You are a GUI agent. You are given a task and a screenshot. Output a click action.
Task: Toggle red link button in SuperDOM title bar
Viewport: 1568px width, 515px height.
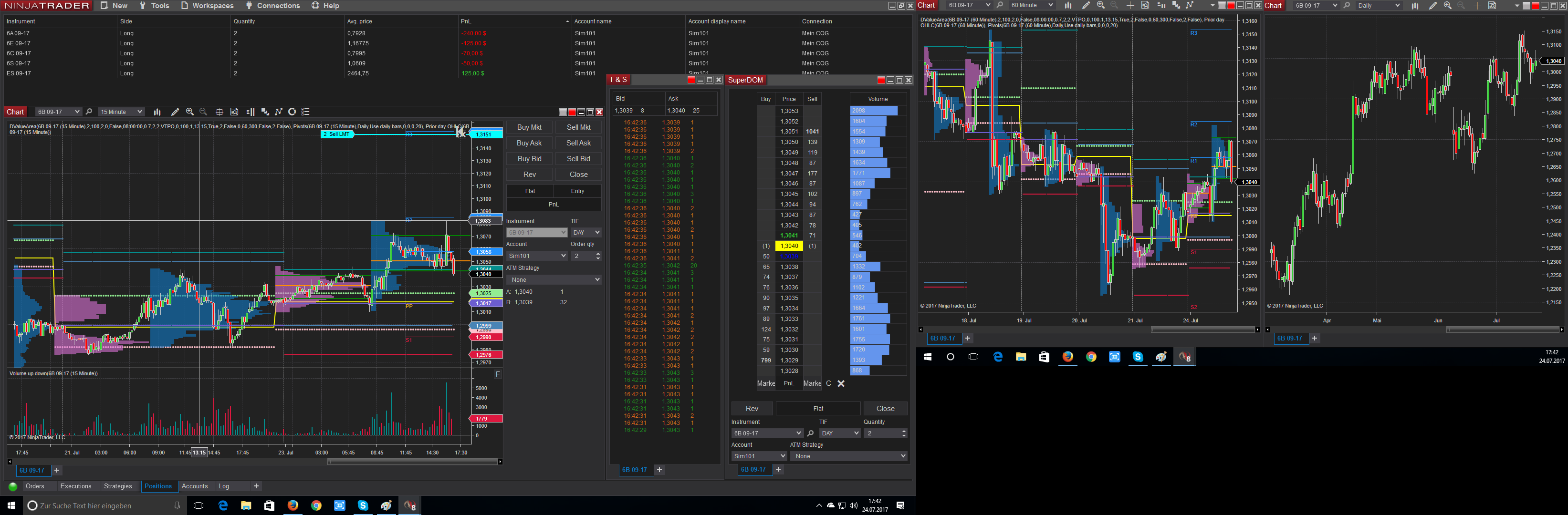click(881, 80)
